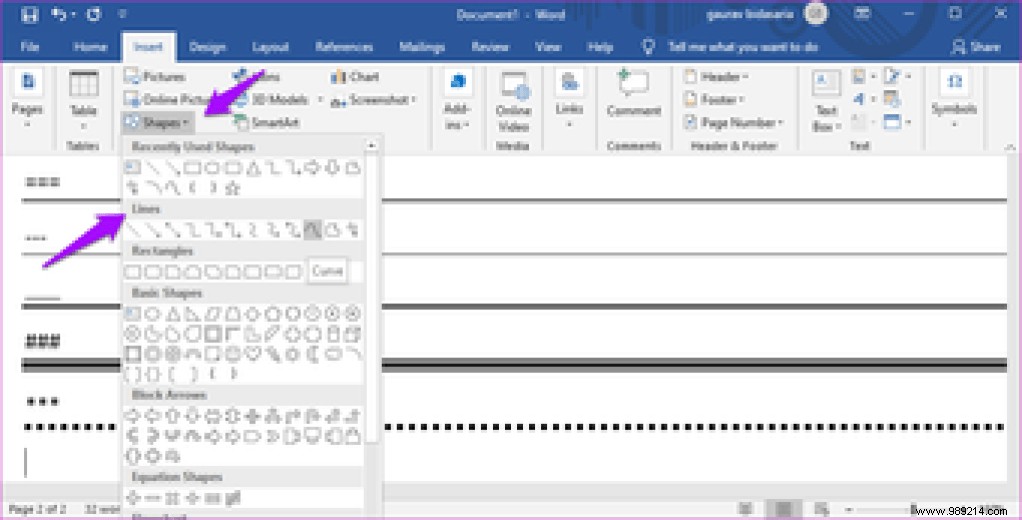Image resolution: width=1022 pixels, height=520 pixels.
Task: Open the Help tab
Action: [x=599, y=47]
